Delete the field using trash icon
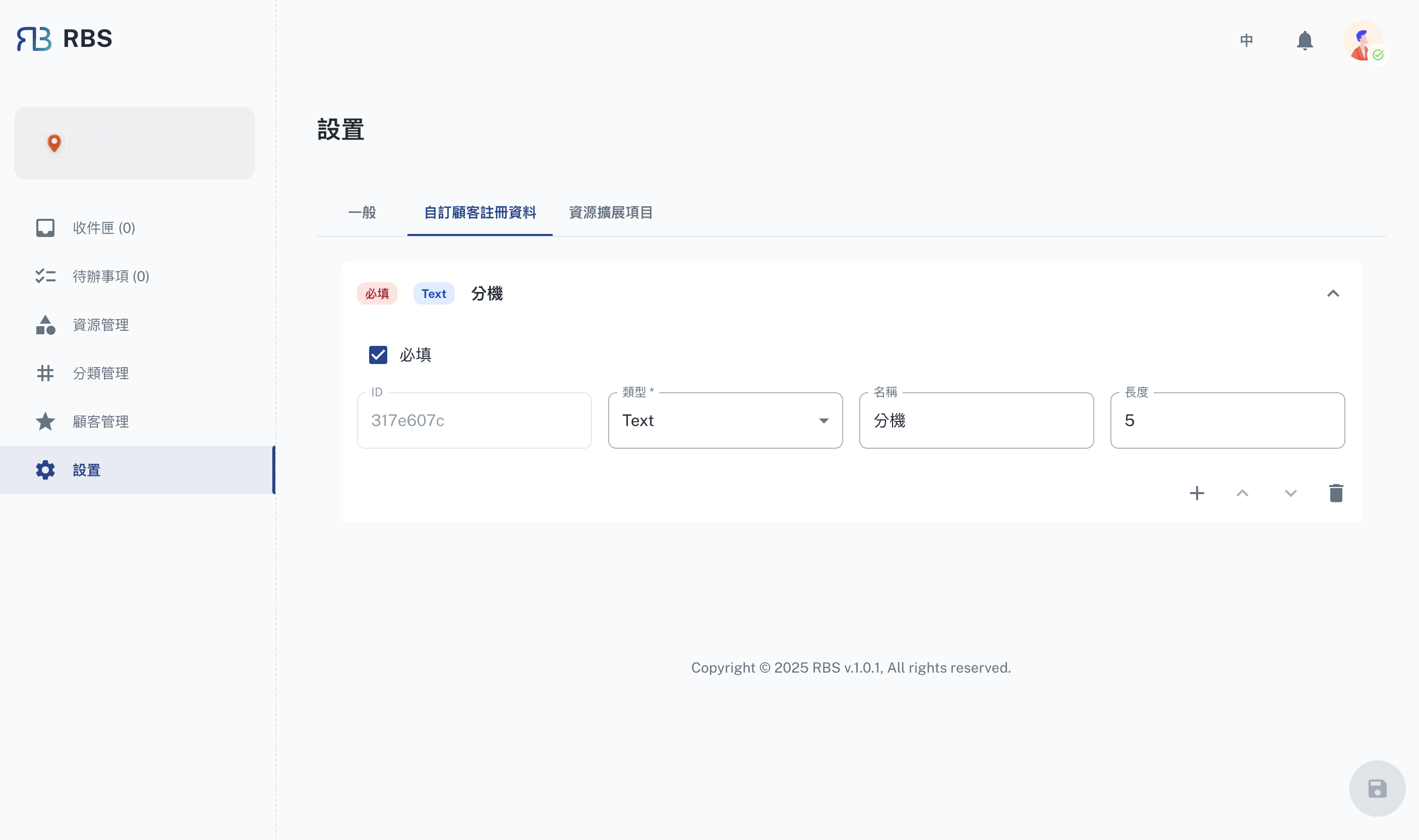Image resolution: width=1419 pixels, height=840 pixels. point(1336,493)
